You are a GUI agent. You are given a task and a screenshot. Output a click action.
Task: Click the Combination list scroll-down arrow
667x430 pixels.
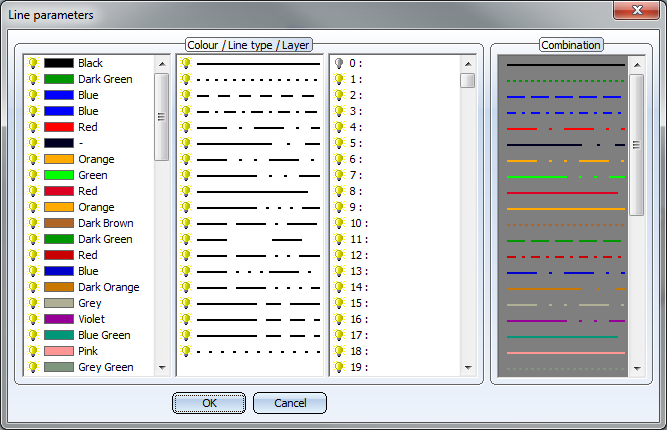(x=637, y=369)
